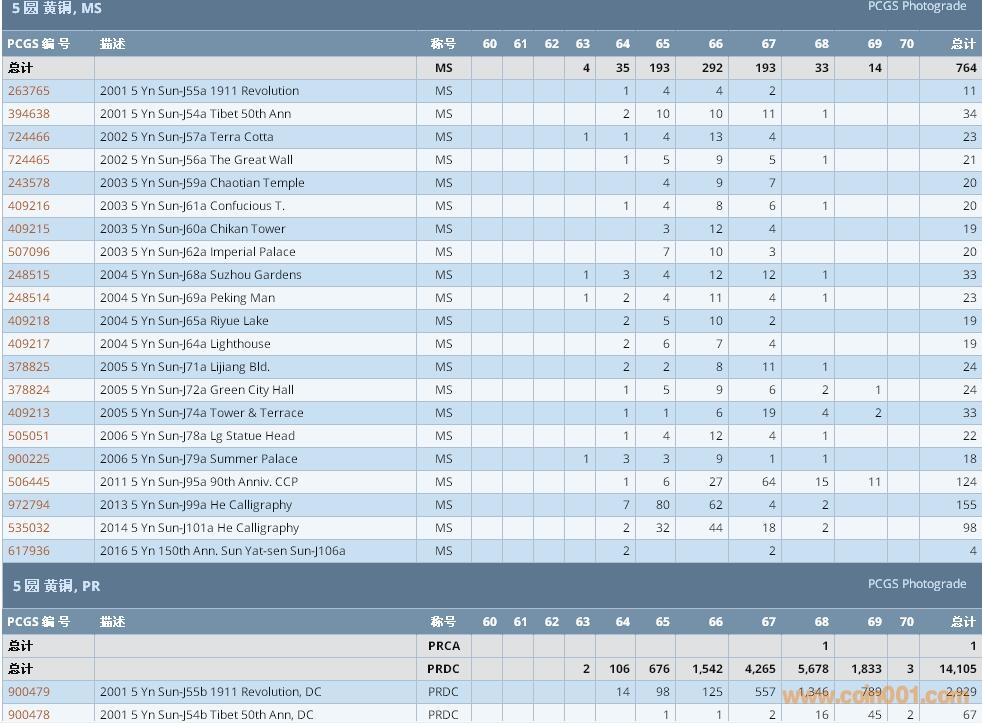Select PCGS number 409213 Tower & Terrace
This screenshot has width=982, height=723.
[x=28, y=413]
